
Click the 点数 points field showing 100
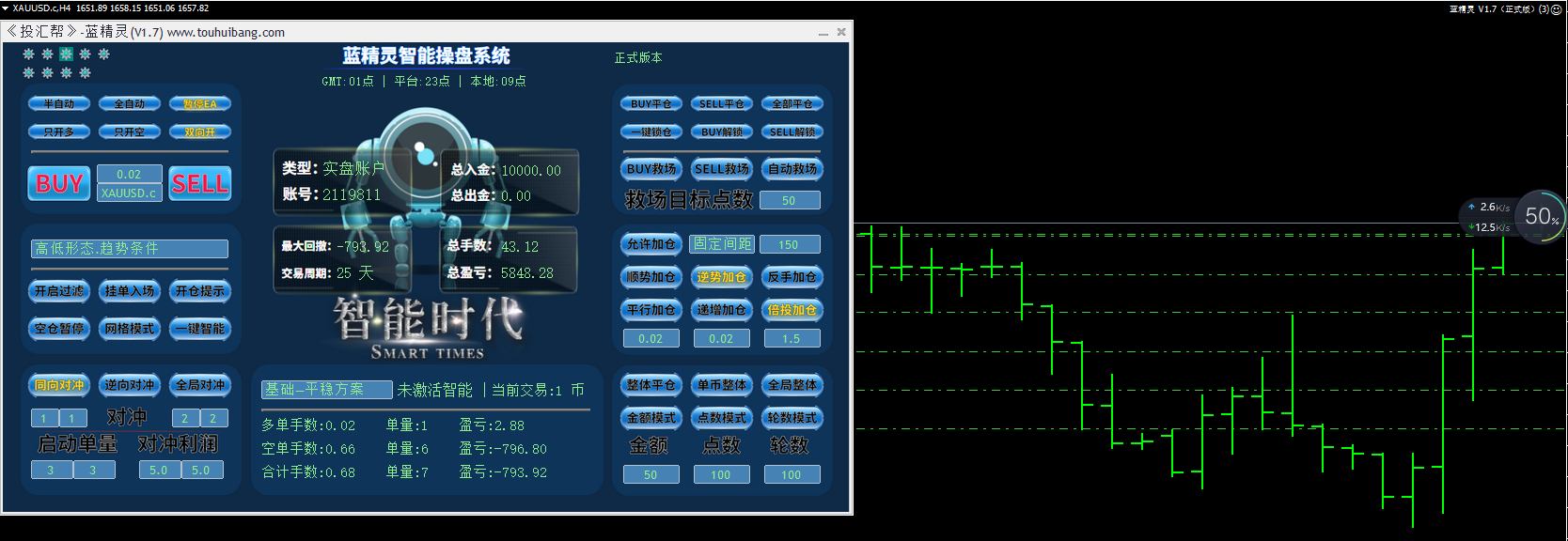721,474
